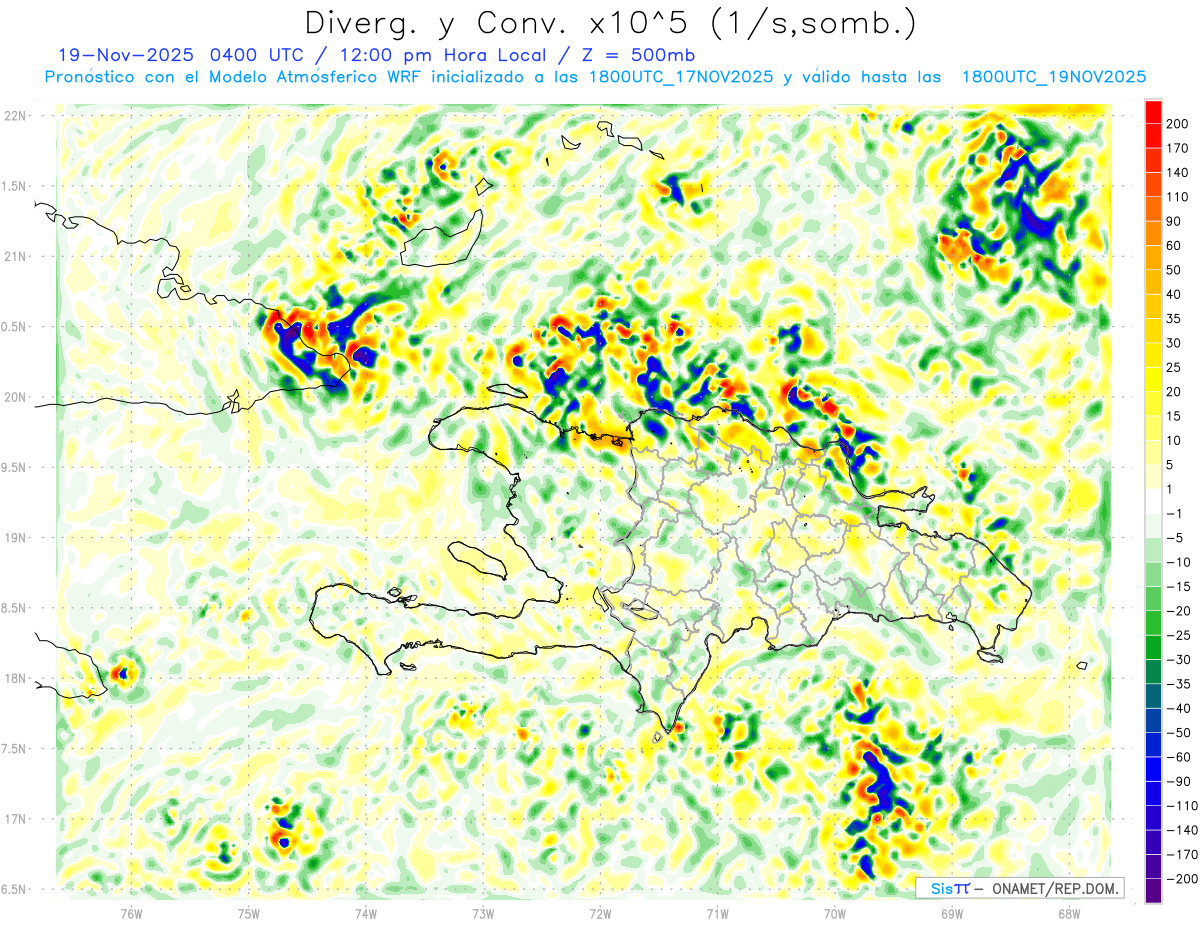Click the '-90' colorbar label
Image resolution: width=1200 pixels, height=927 pixels.
(1177, 781)
